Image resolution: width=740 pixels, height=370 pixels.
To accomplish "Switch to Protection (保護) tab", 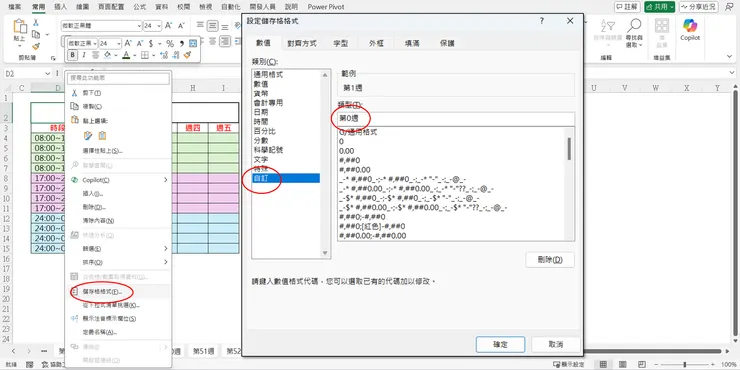I will 447,43.
